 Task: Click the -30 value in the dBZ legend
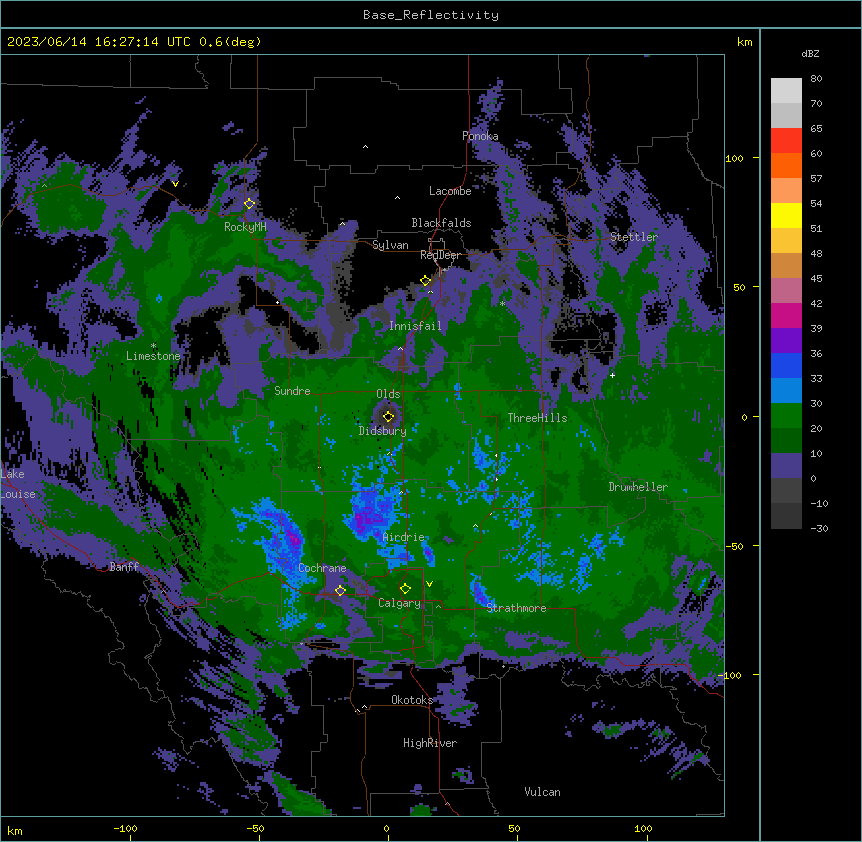tap(819, 528)
